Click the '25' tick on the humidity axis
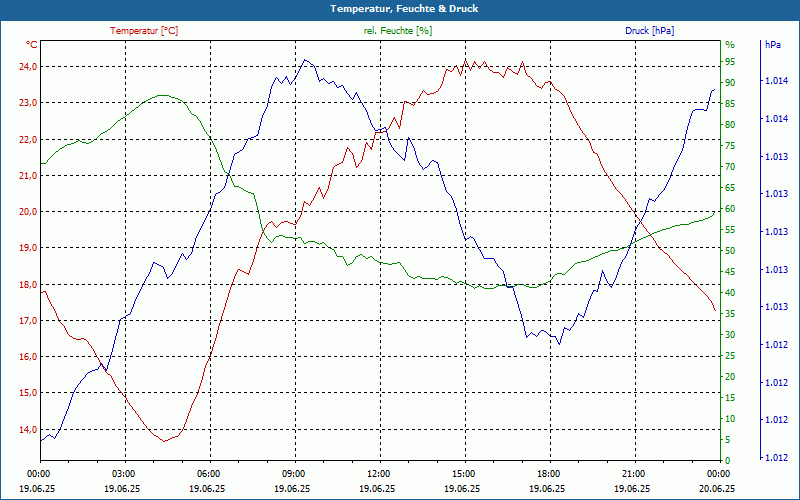The image size is (800, 500). pyautogui.click(x=730, y=356)
